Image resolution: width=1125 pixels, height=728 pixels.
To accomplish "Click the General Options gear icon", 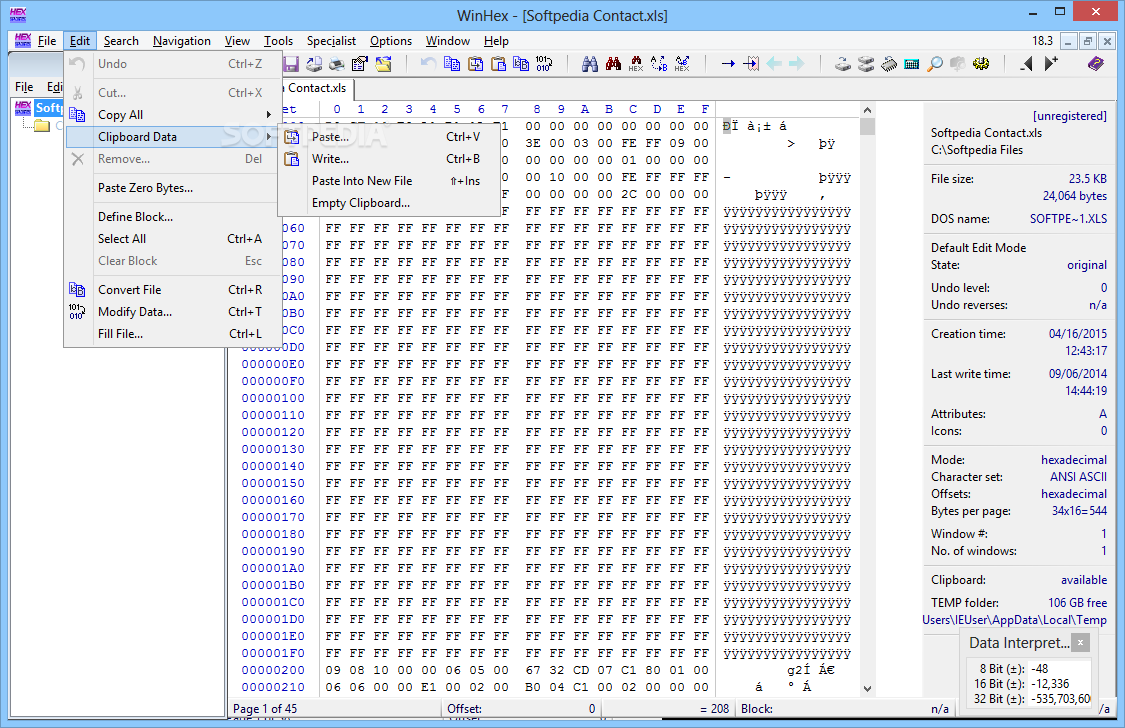I will click(981, 64).
